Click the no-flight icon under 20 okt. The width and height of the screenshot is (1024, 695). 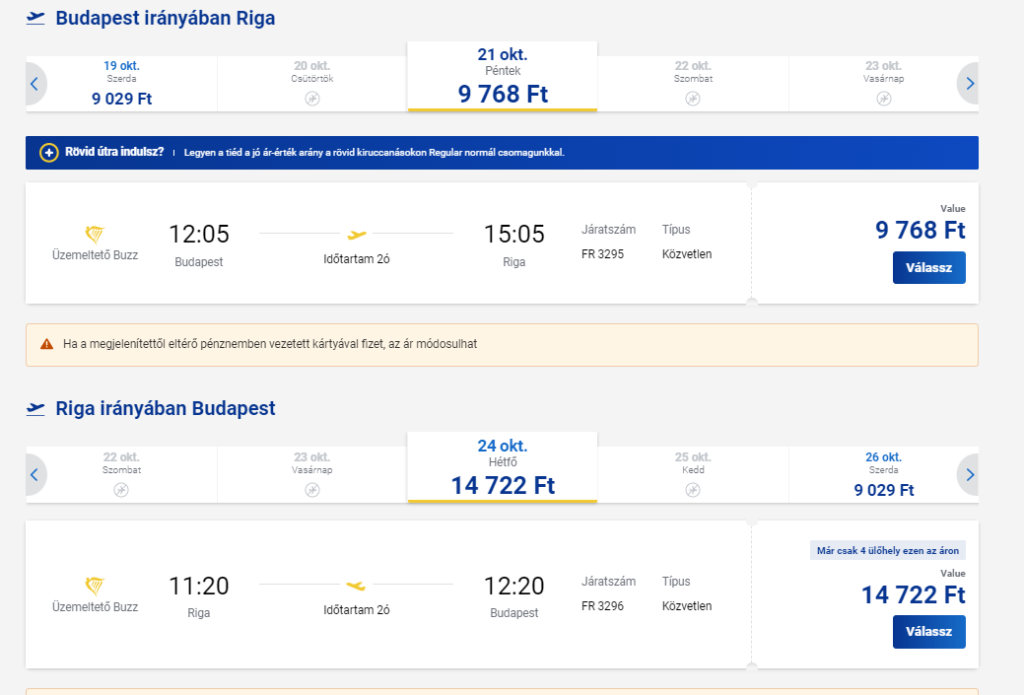312,99
